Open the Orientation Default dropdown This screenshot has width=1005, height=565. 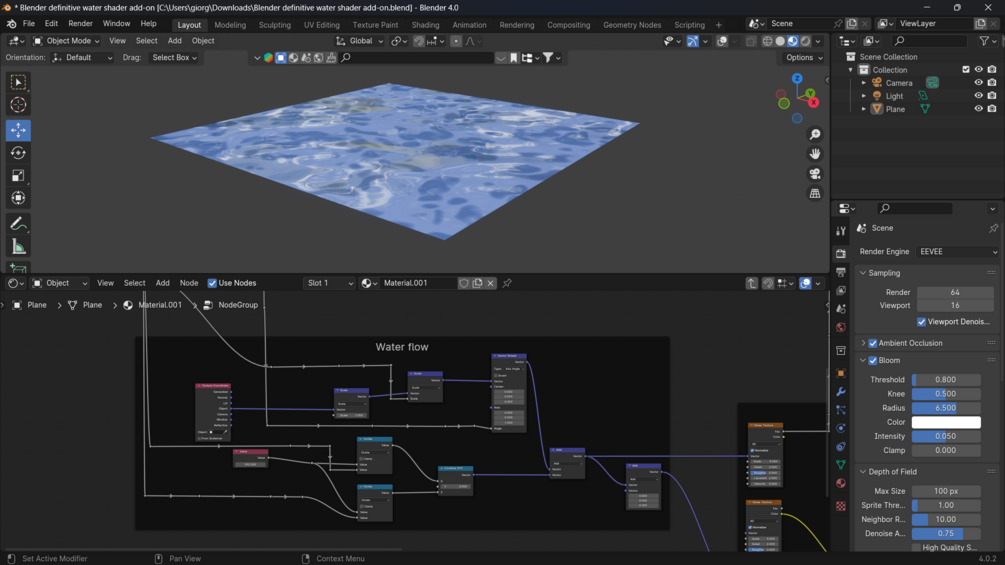(x=83, y=58)
